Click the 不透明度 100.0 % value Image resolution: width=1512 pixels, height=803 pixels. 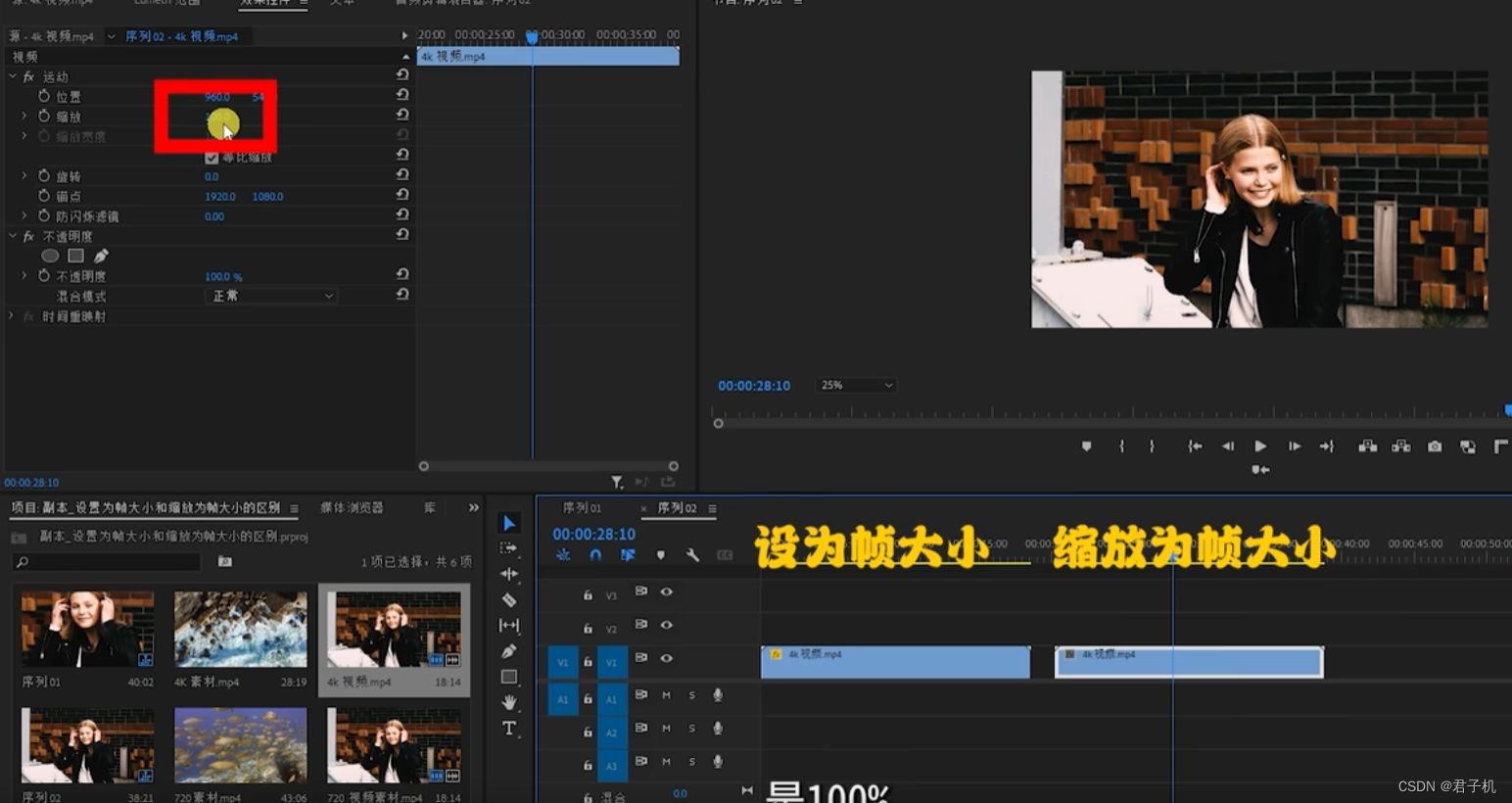(x=223, y=277)
